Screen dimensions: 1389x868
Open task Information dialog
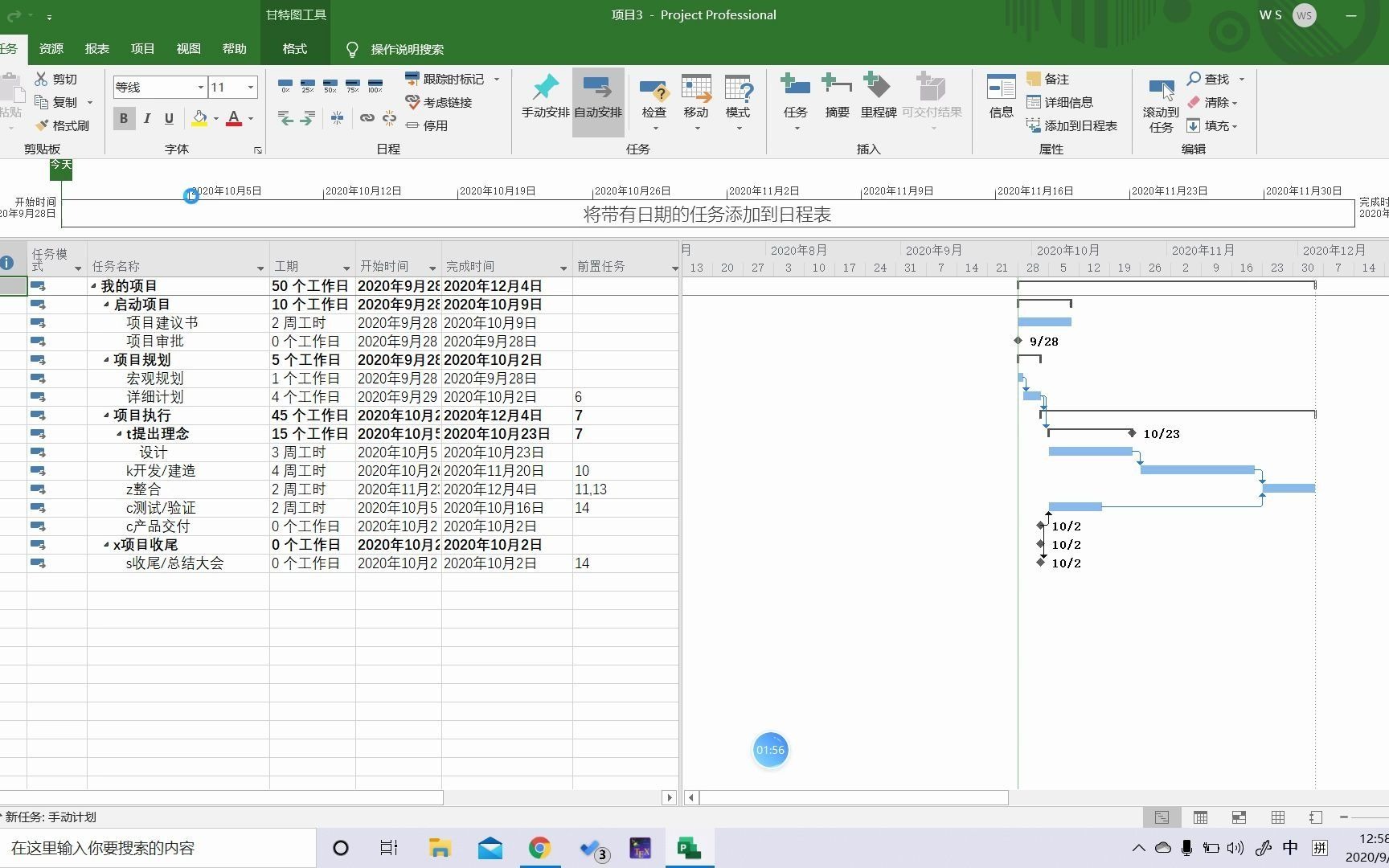[1001, 96]
